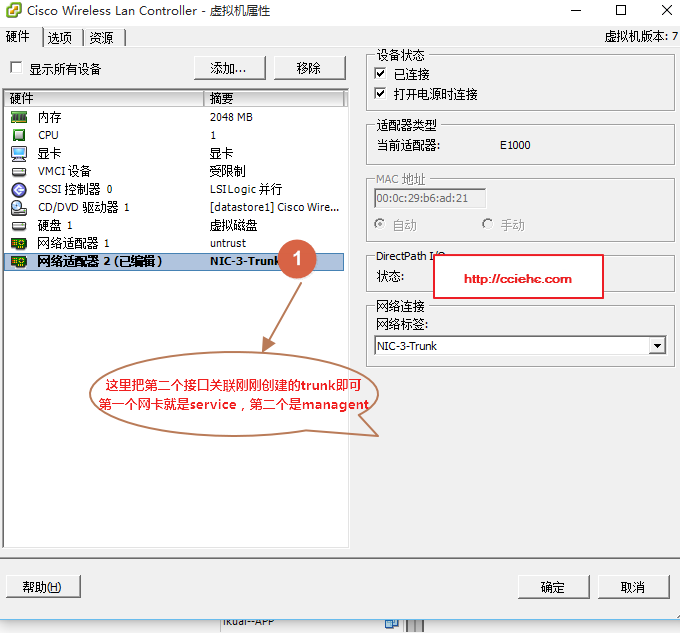The width and height of the screenshot is (680, 633).
Task: Click the 硬盘 1 hard disk icon
Action: [19, 225]
